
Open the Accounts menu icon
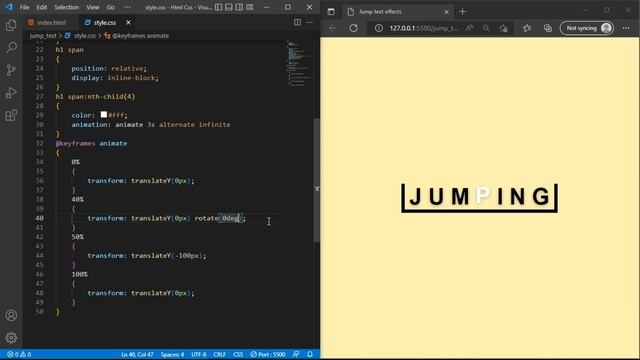pyautogui.click(x=11, y=315)
